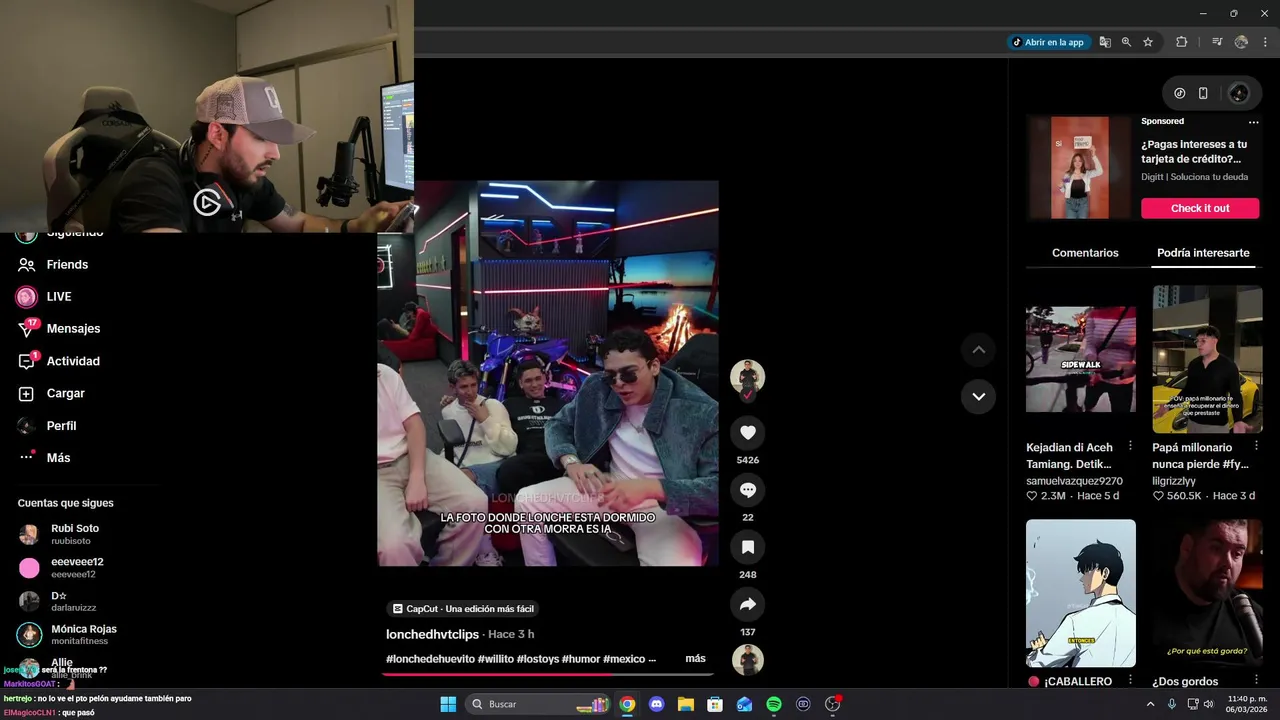Open the Digitt sponsored ad thumbnail
This screenshot has height=720, width=1280.
point(1080,167)
